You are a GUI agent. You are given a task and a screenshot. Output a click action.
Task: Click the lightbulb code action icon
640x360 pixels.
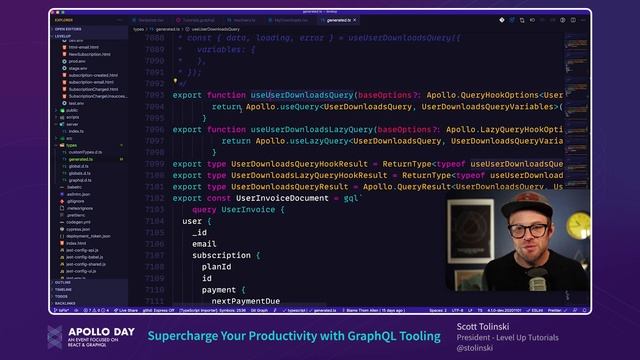175,81
